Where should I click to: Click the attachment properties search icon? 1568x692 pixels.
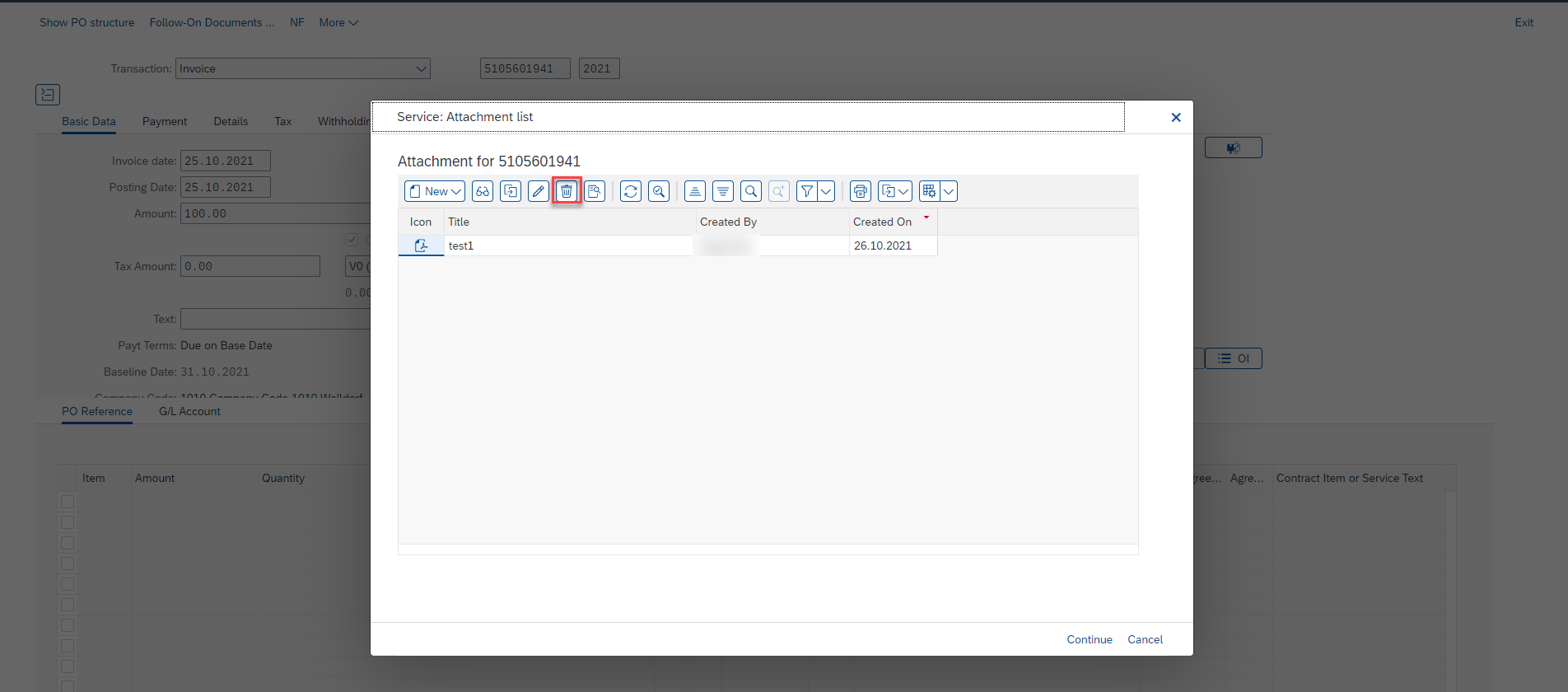[x=595, y=191]
